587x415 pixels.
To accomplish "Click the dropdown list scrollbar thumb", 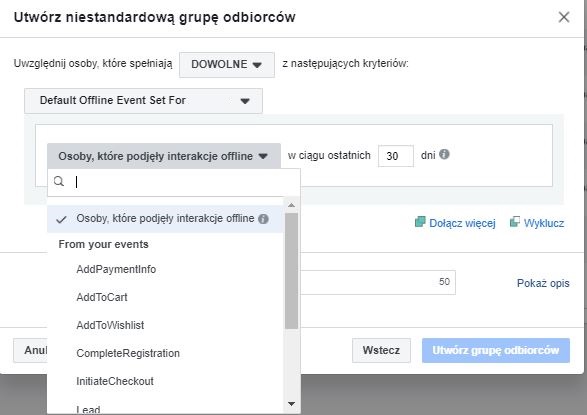I will pos(291,271).
